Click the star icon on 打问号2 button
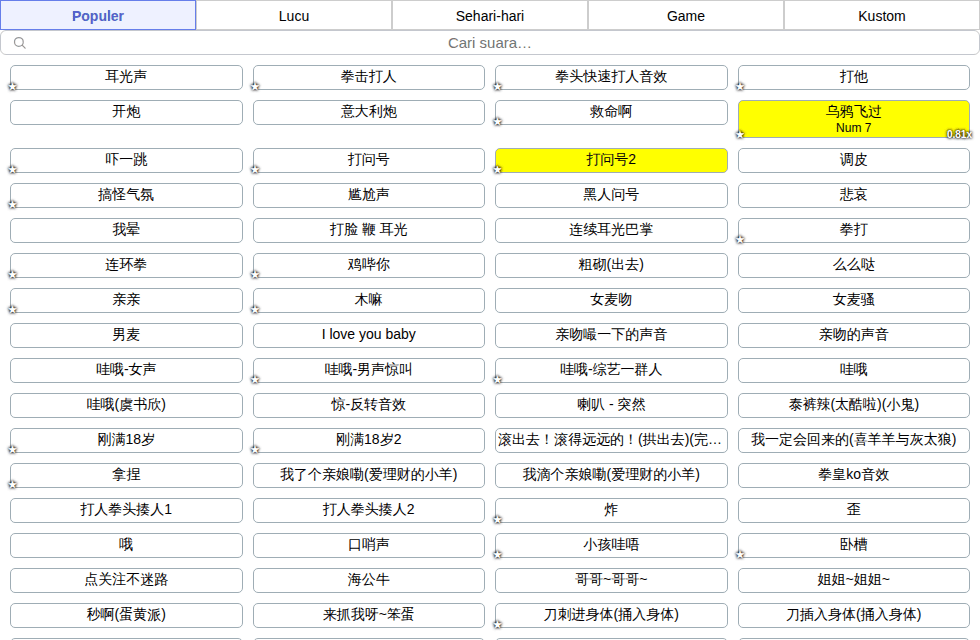980x640 pixels. click(498, 169)
